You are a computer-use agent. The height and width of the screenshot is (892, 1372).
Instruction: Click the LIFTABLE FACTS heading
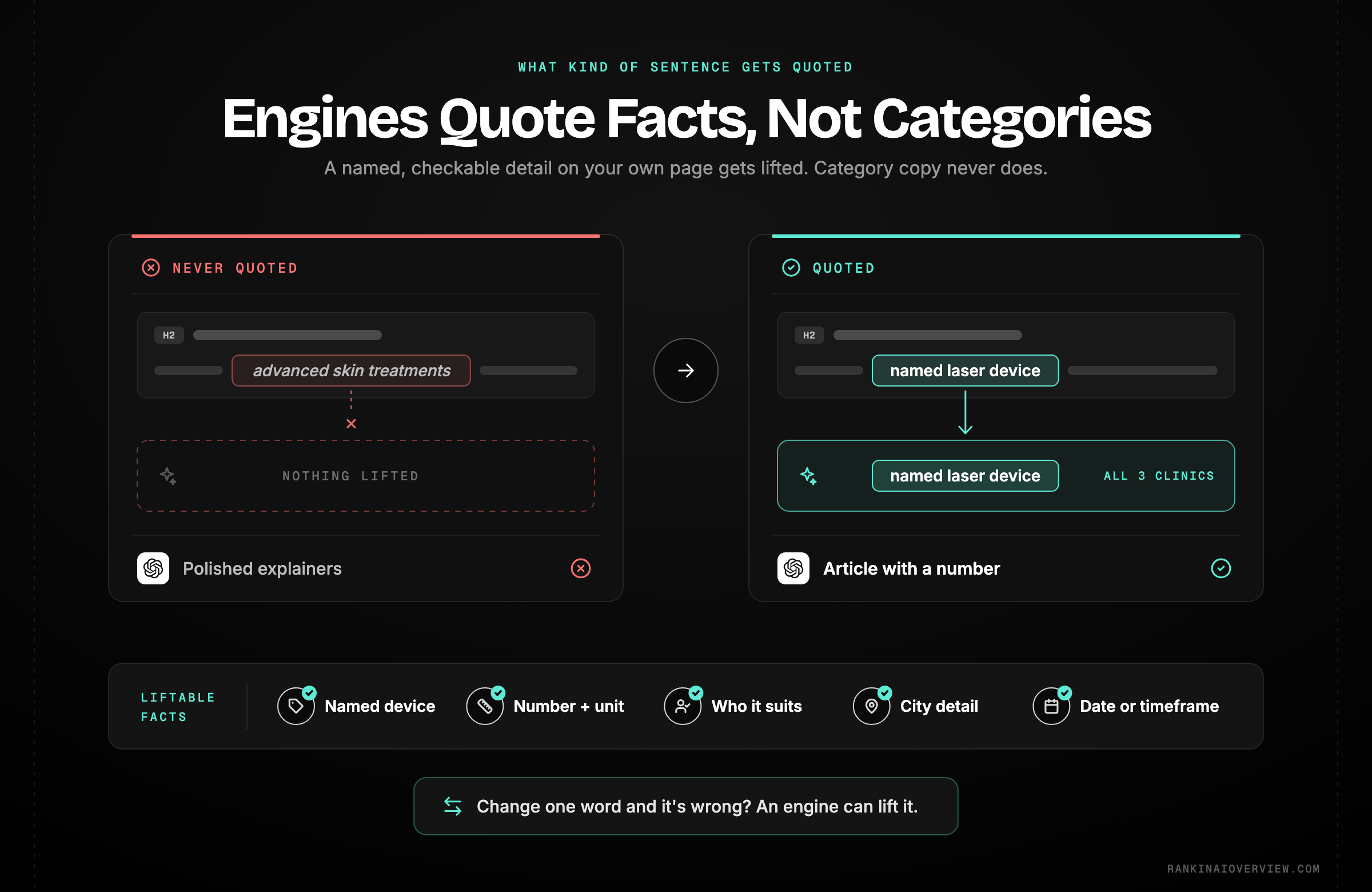[x=178, y=707]
